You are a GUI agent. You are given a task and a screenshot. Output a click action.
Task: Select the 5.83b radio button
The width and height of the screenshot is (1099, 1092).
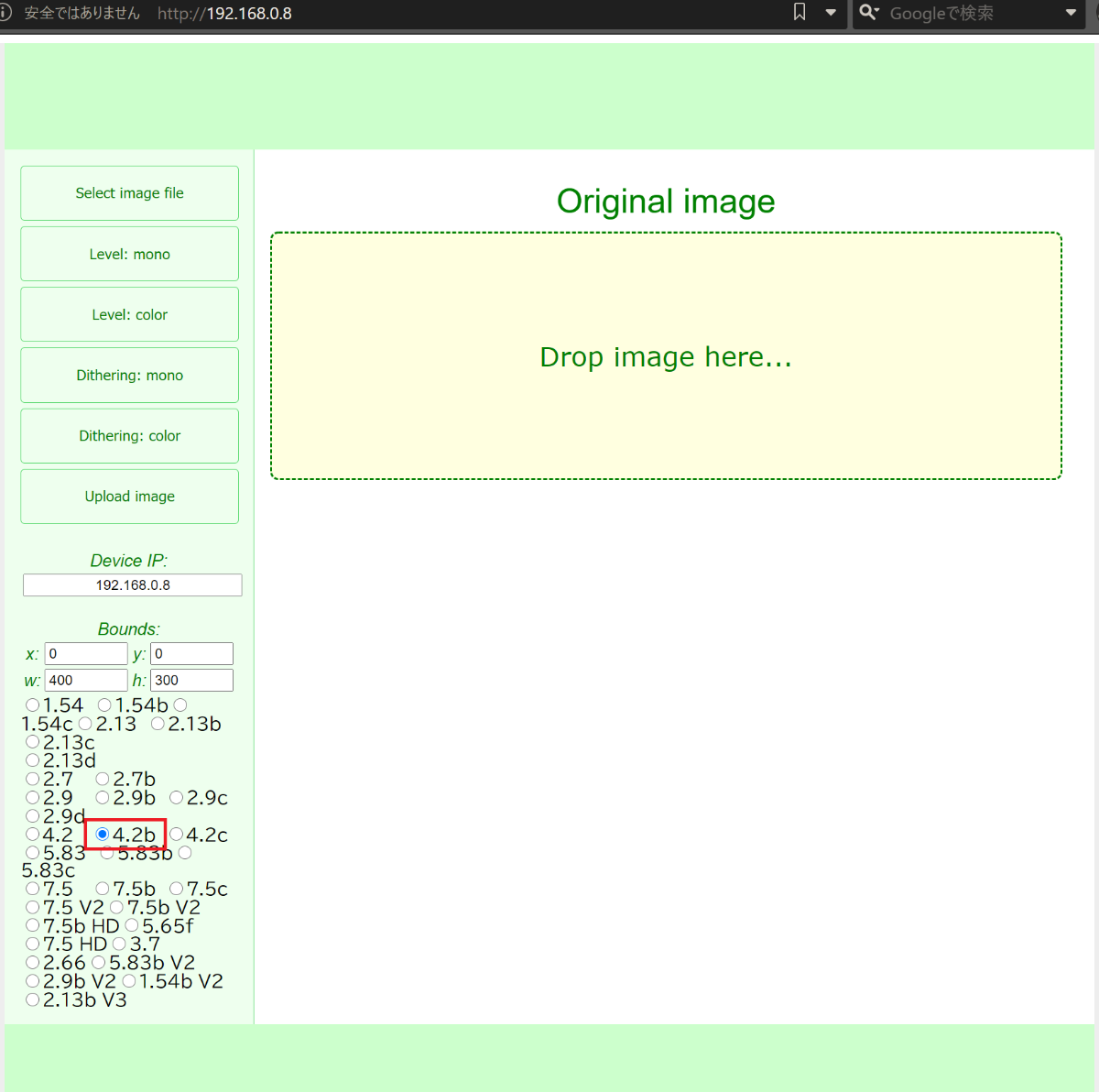(107, 853)
